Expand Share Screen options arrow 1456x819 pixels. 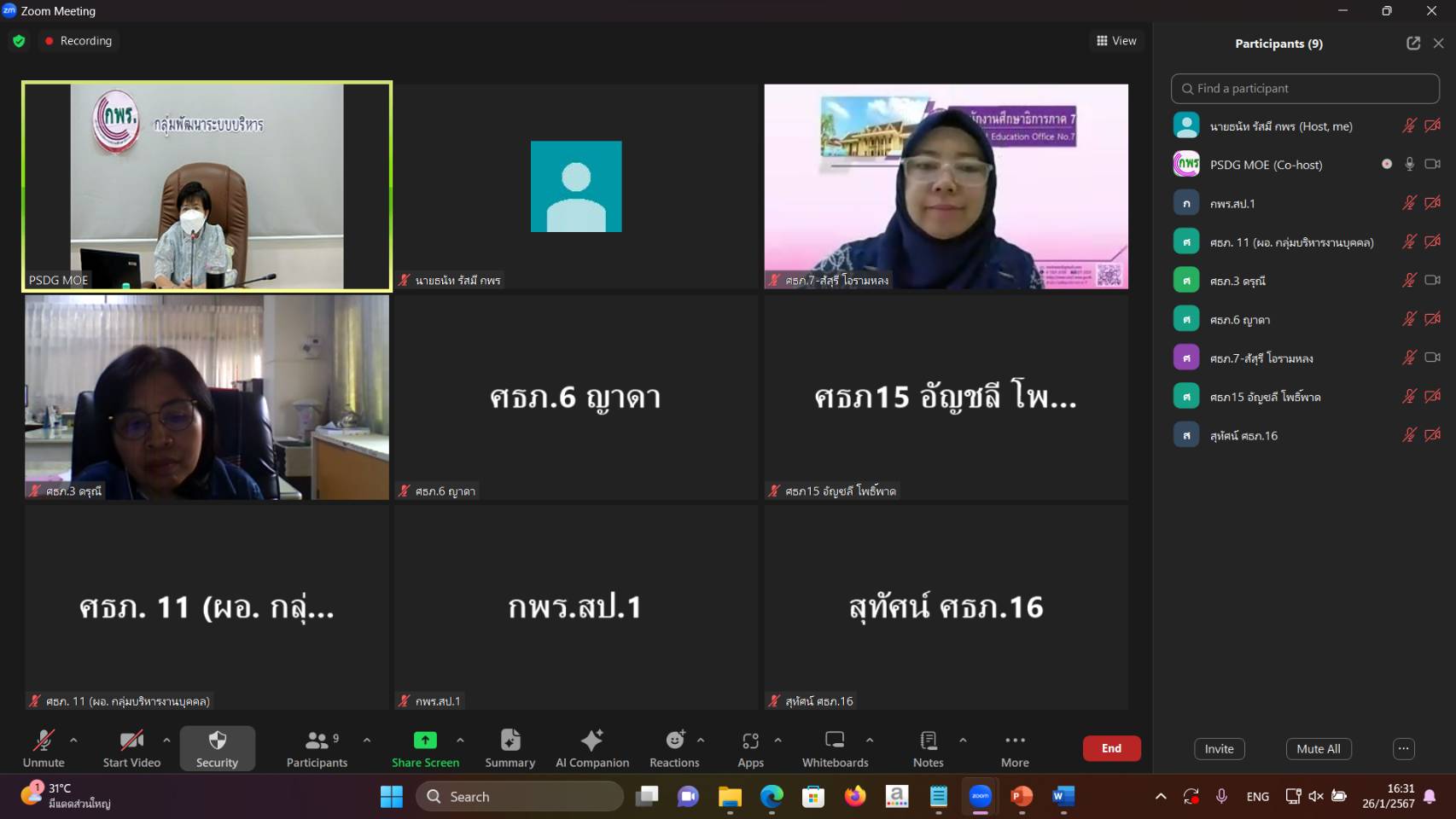click(x=460, y=741)
